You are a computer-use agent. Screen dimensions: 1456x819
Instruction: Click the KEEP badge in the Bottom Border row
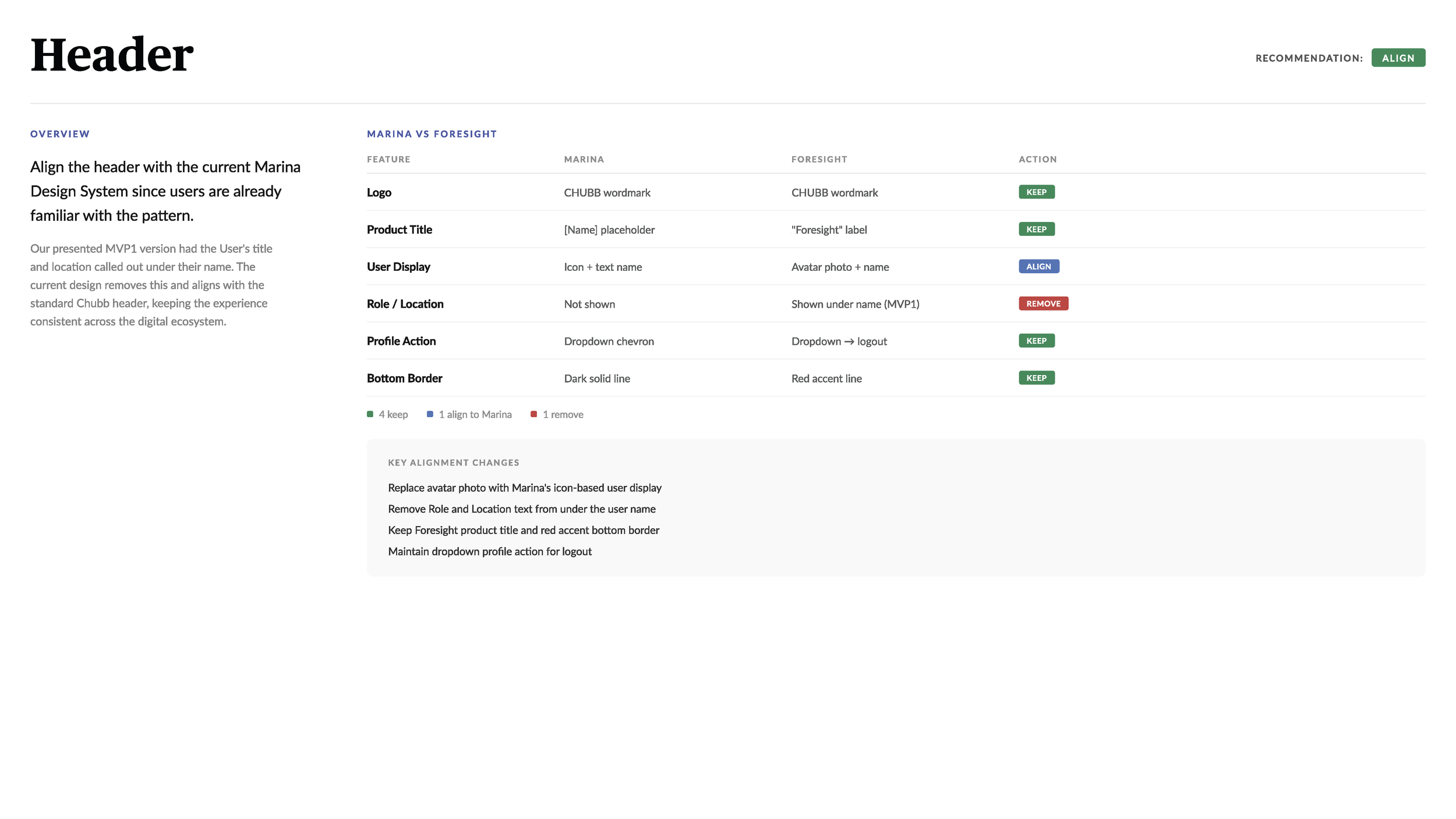[x=1036, y=378]
